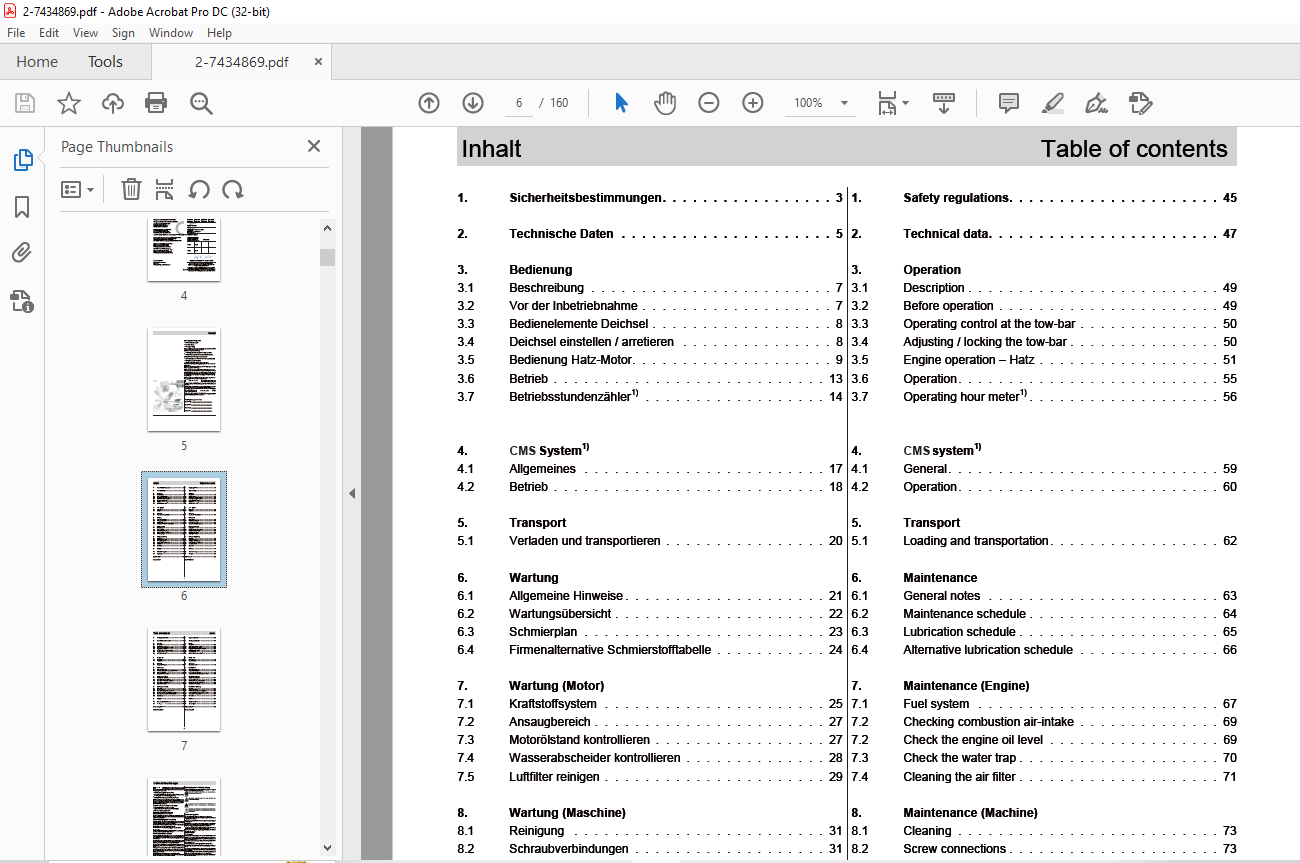Click the thumbnails scrollbar down arrow
This screenshot has height=863, width=1300.
point(327,847)
